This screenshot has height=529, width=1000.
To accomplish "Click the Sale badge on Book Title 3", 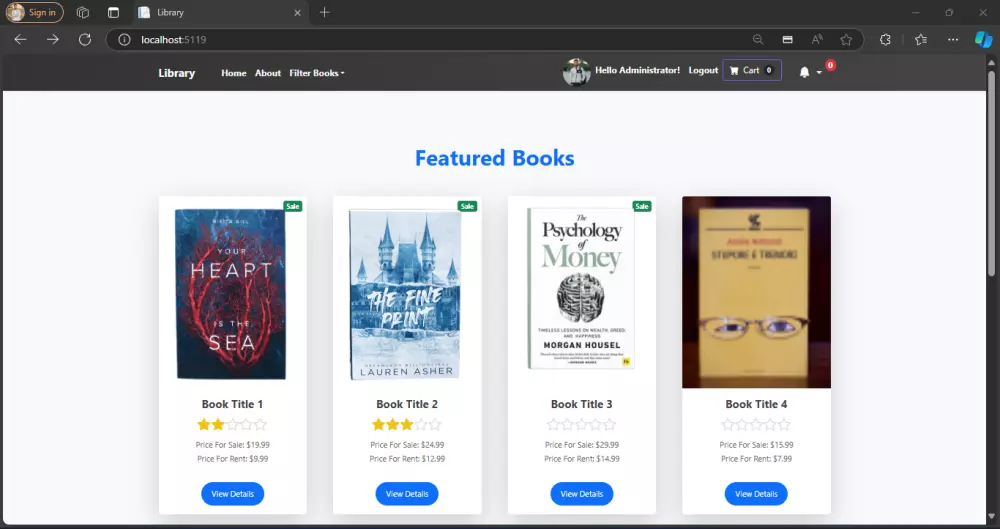I will point(642,206).
